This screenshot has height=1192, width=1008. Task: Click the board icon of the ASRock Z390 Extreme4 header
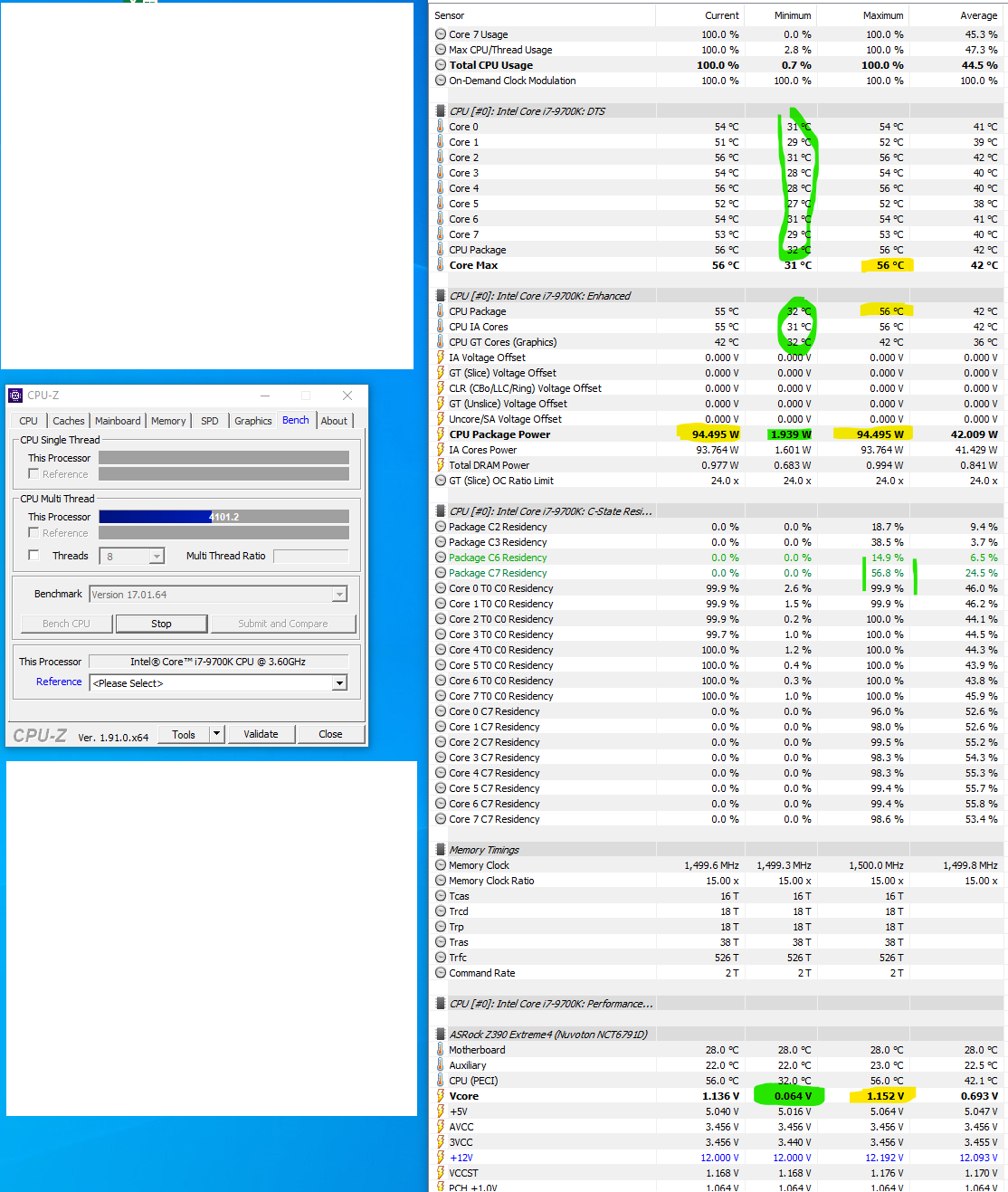tap(441, 1035)
